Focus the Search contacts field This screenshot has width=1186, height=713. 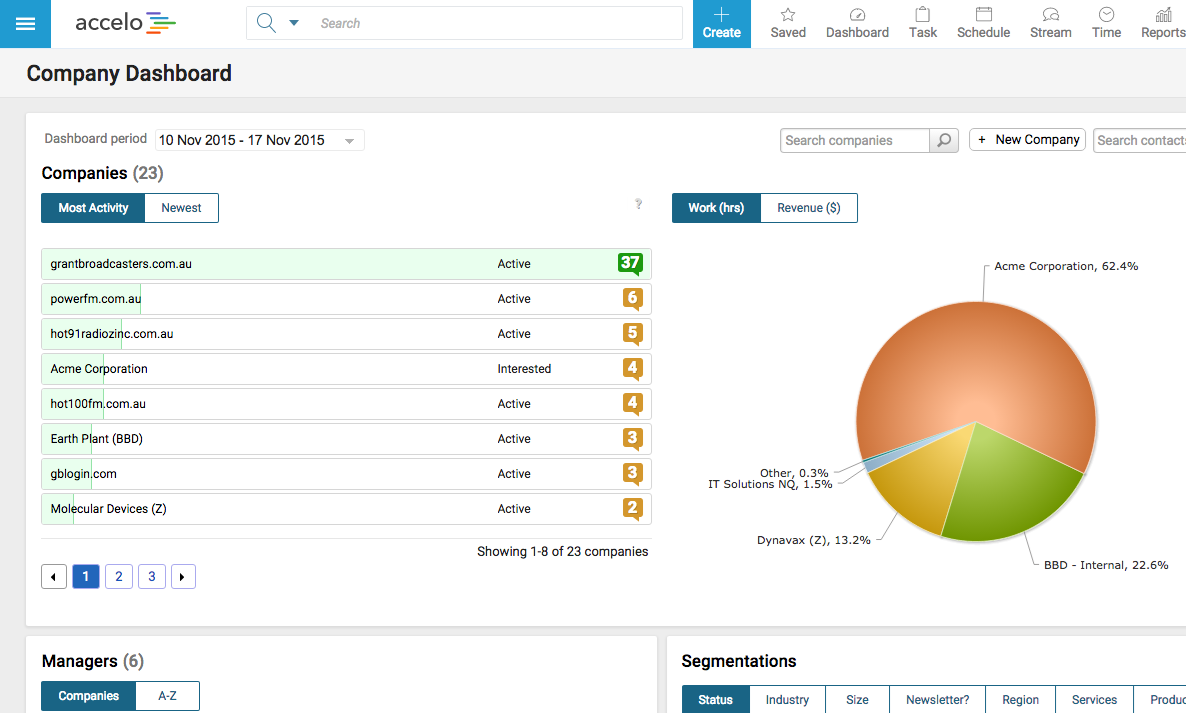pos(1140,141)
